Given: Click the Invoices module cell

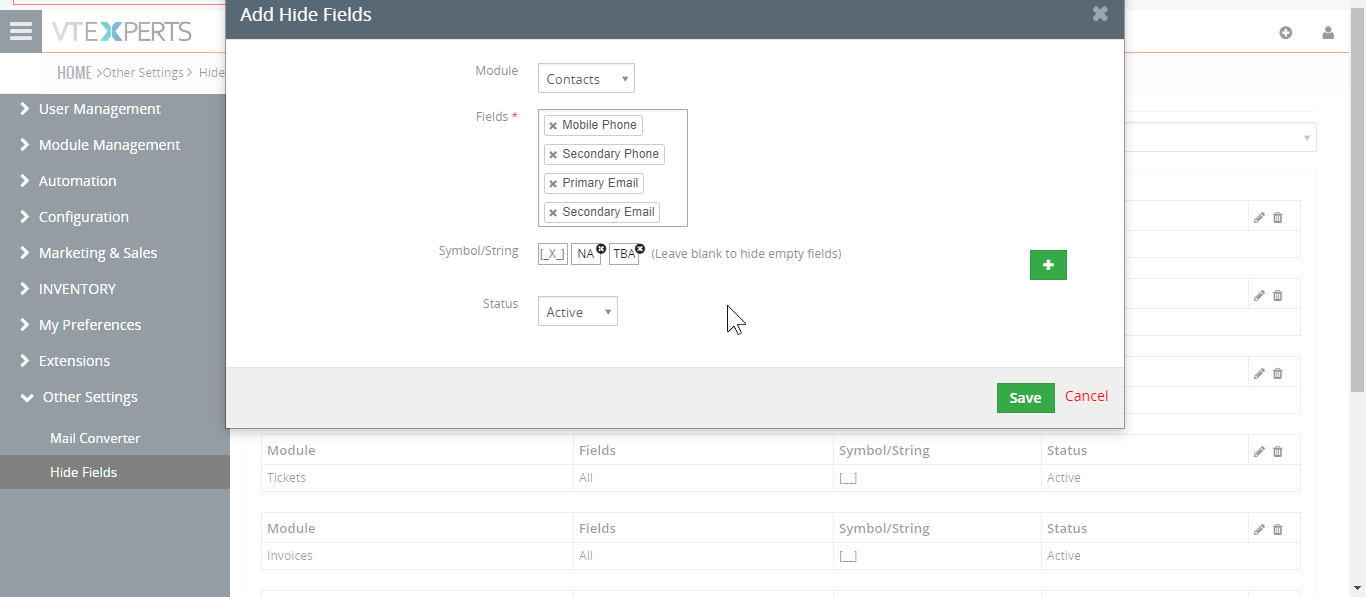Looking at the screenshot, I should click(417, 556).
